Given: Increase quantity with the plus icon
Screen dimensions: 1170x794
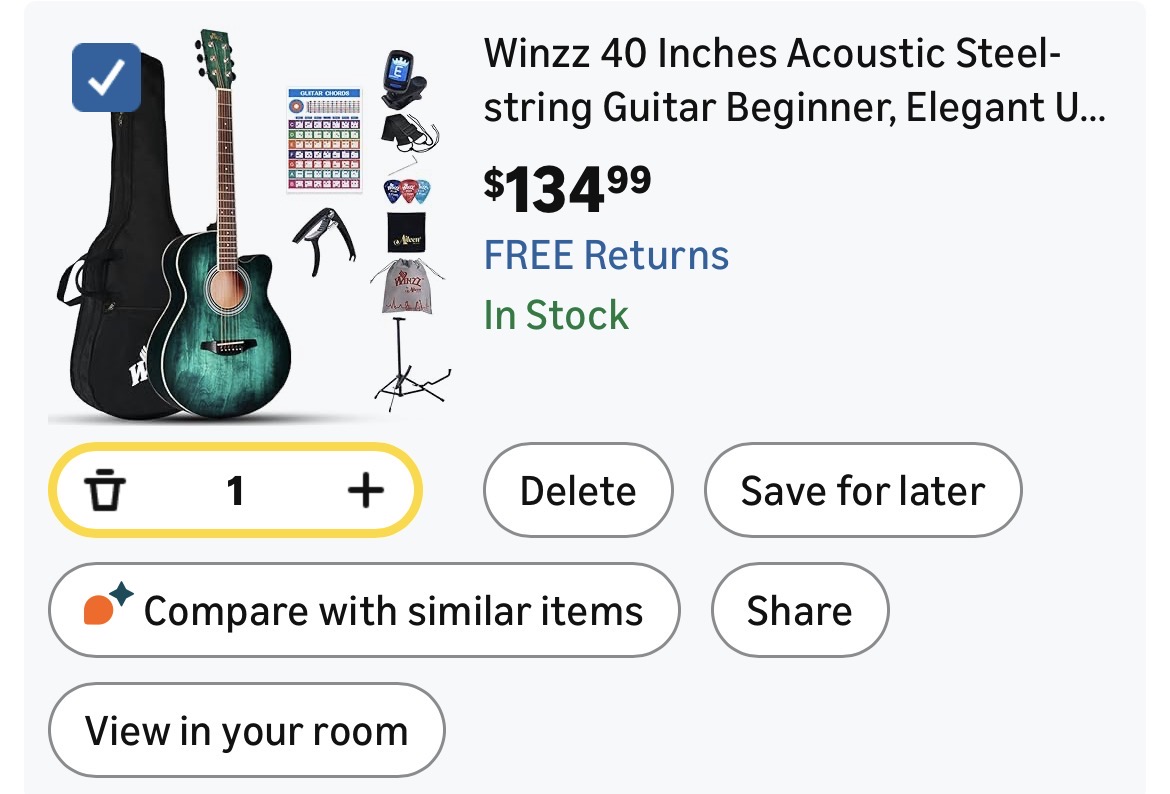Looking at the screenshot, I should click(x=365, y=490).
